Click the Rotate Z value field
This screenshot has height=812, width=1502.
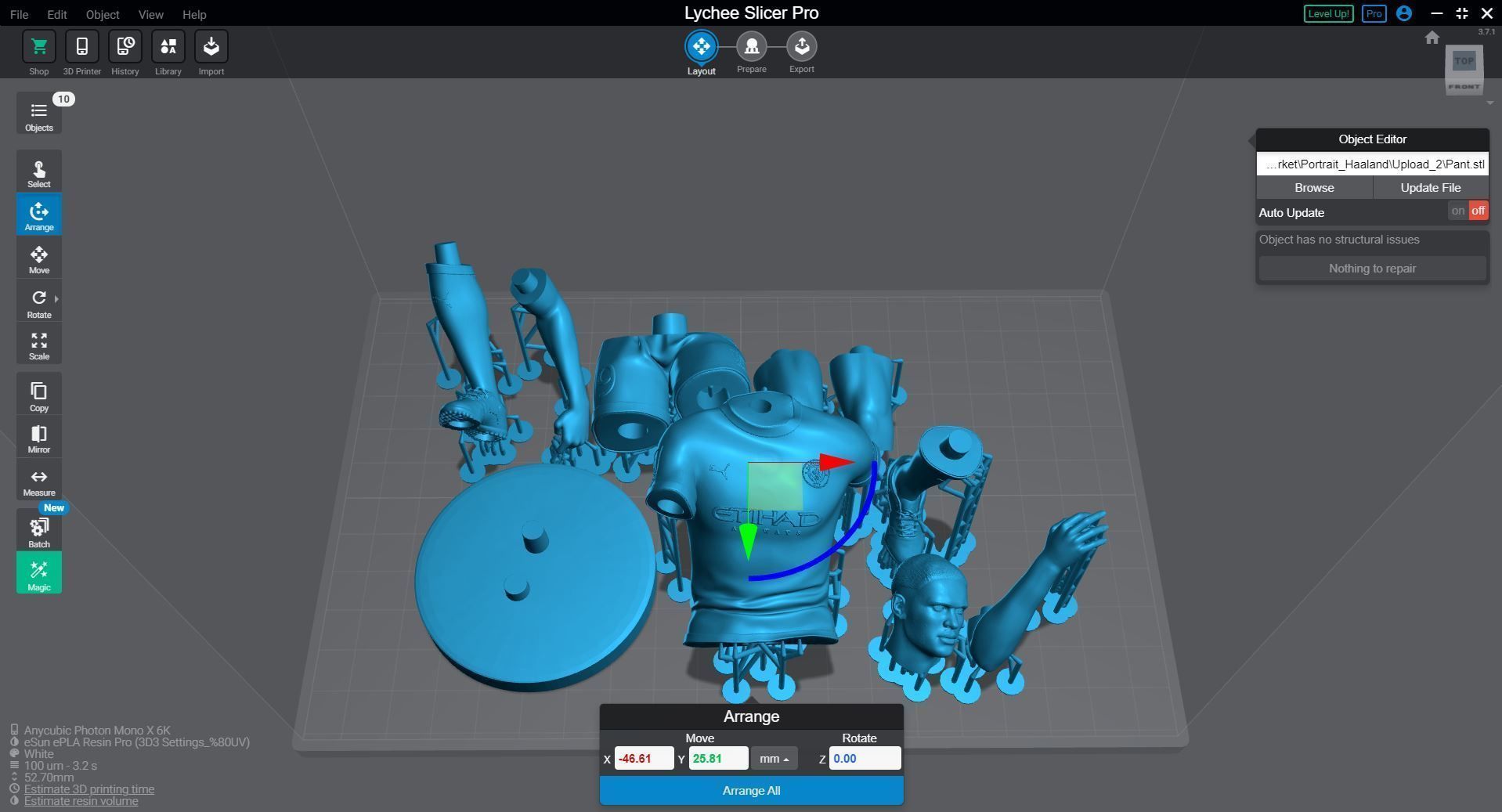[x=865, y=759]
